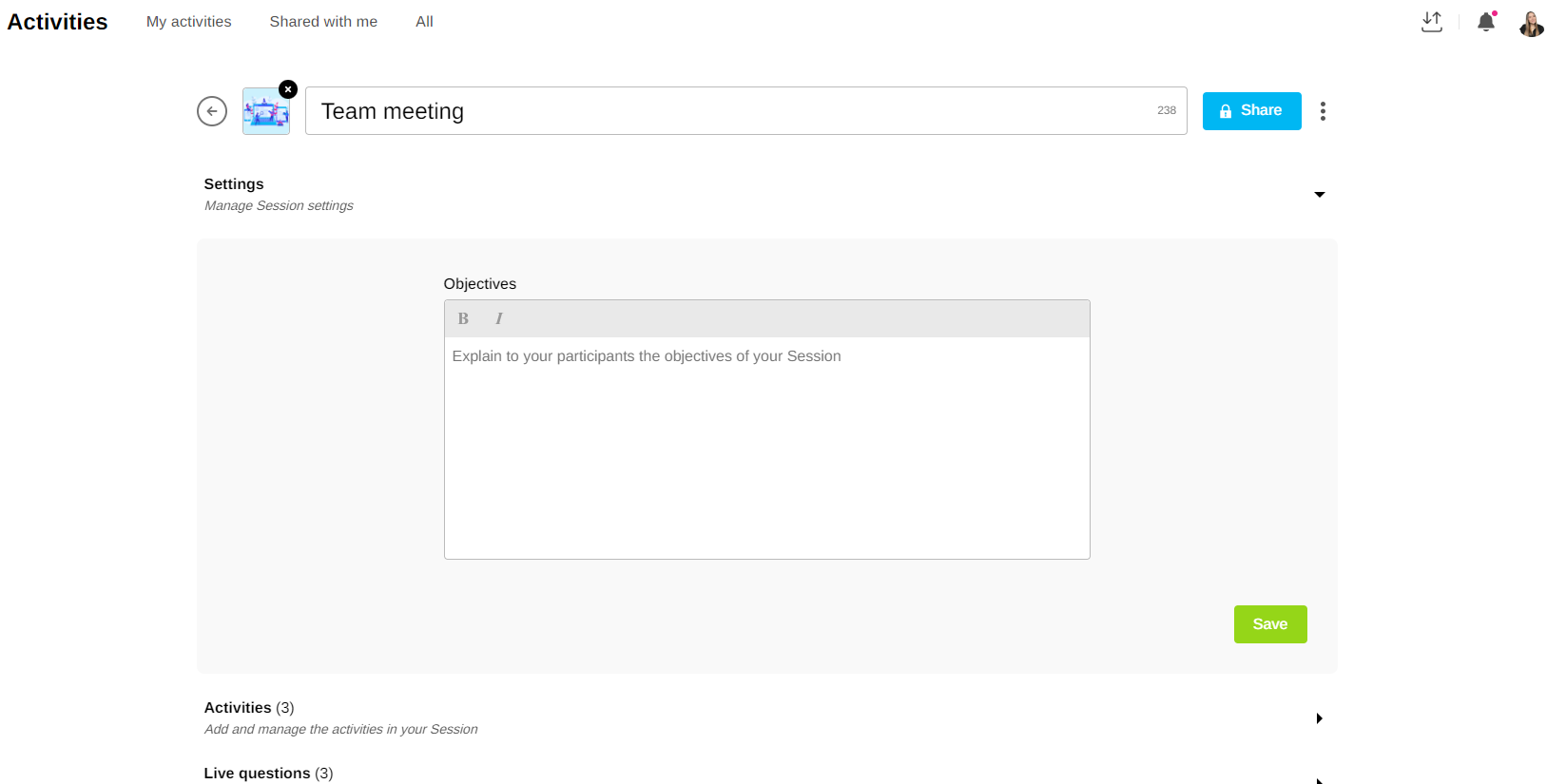This screenshot has height=784, width=1547.
Task: Select the All tab
Action: [424, 22]
